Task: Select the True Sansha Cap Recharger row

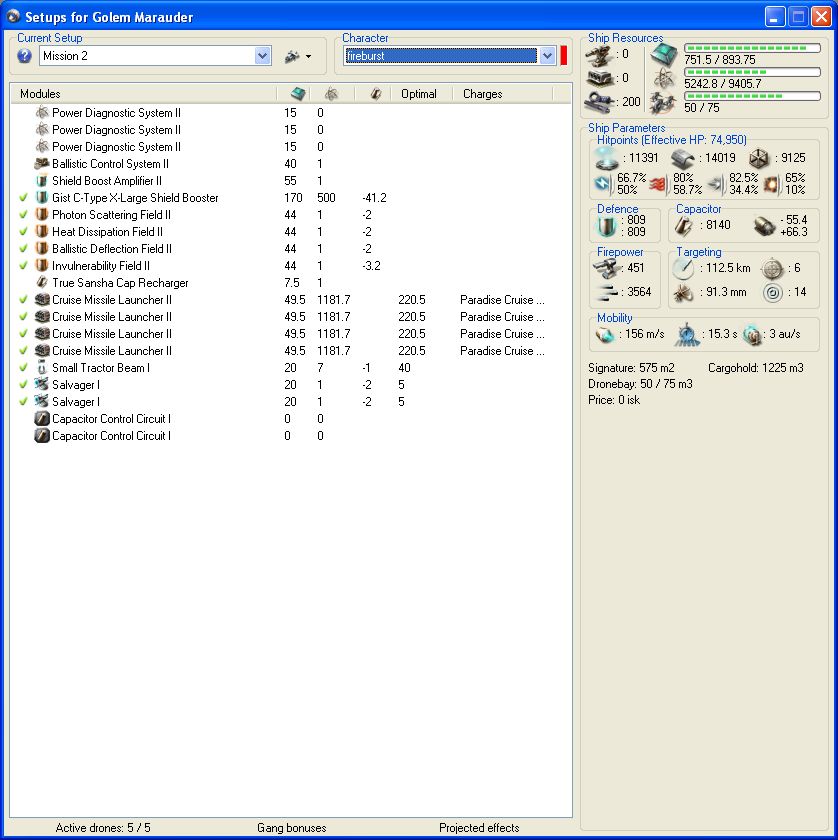Action: click(x=291, y=283)
